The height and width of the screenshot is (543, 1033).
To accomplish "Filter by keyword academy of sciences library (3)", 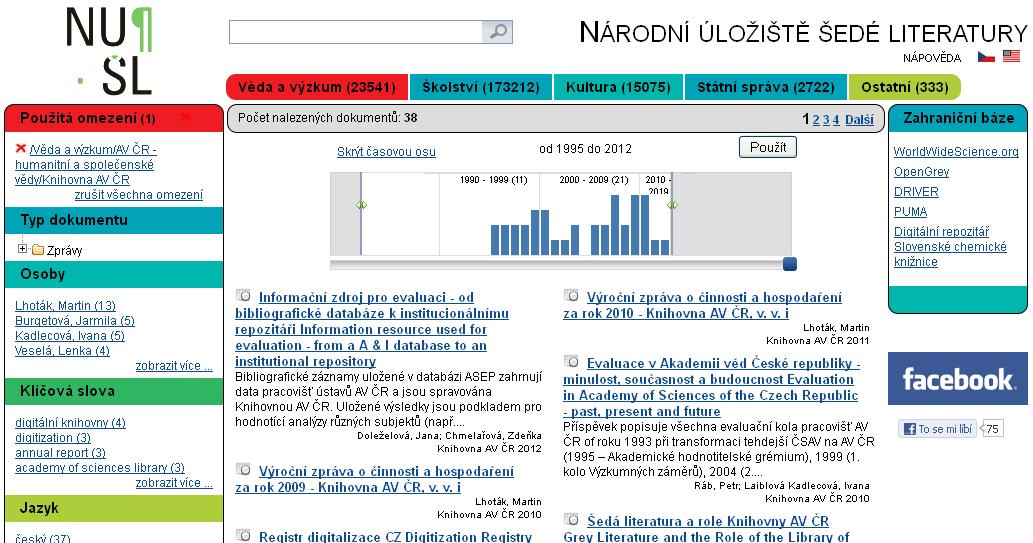I will (99, 468).
